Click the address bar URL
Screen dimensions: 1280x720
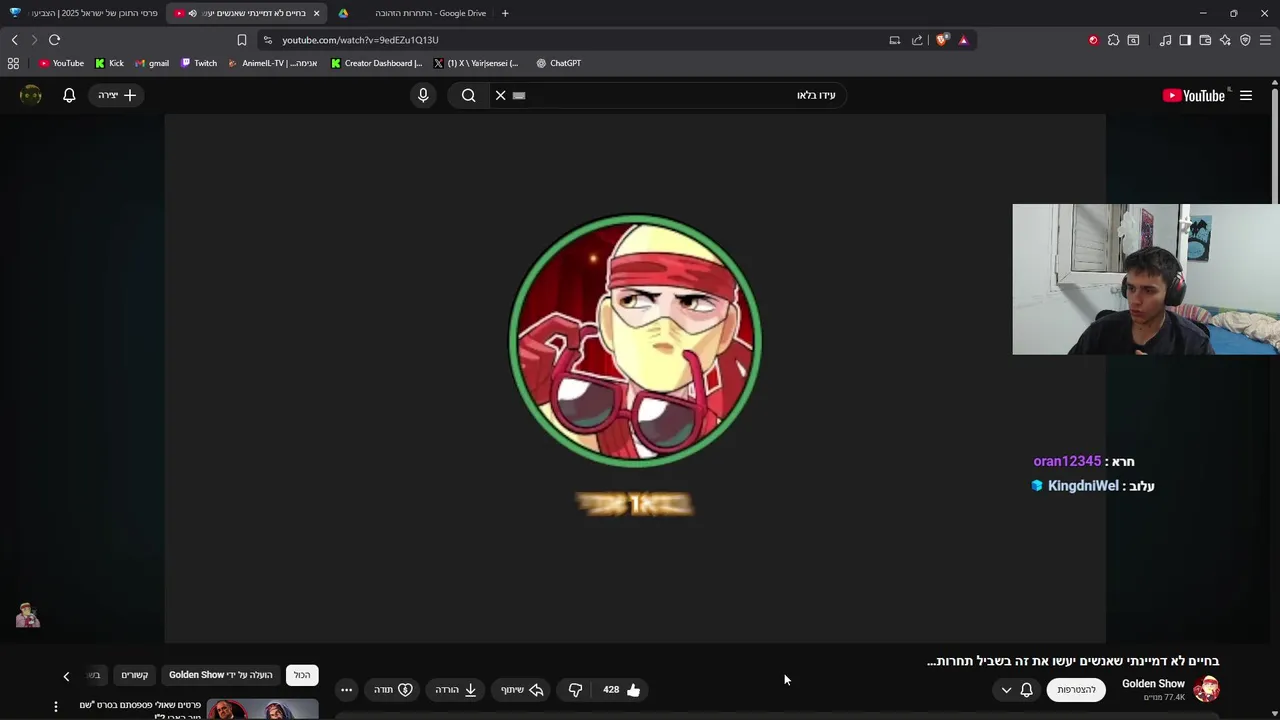[x=360, y=40]
